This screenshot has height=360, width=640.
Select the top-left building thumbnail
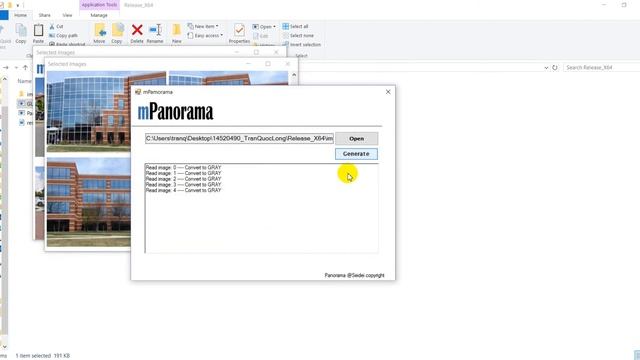107,111
